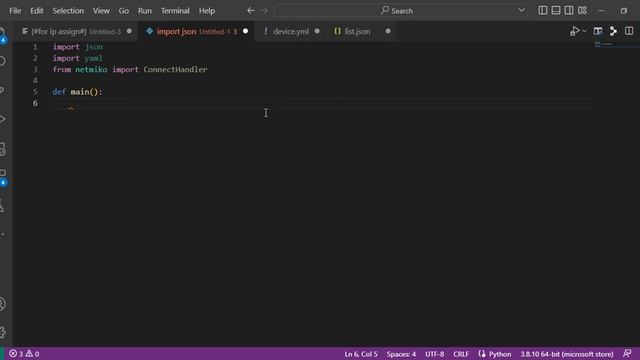This screenshot has width=640, height=360.
Task: Click the 'import json' line in the editor
Action: pos(78,47)
